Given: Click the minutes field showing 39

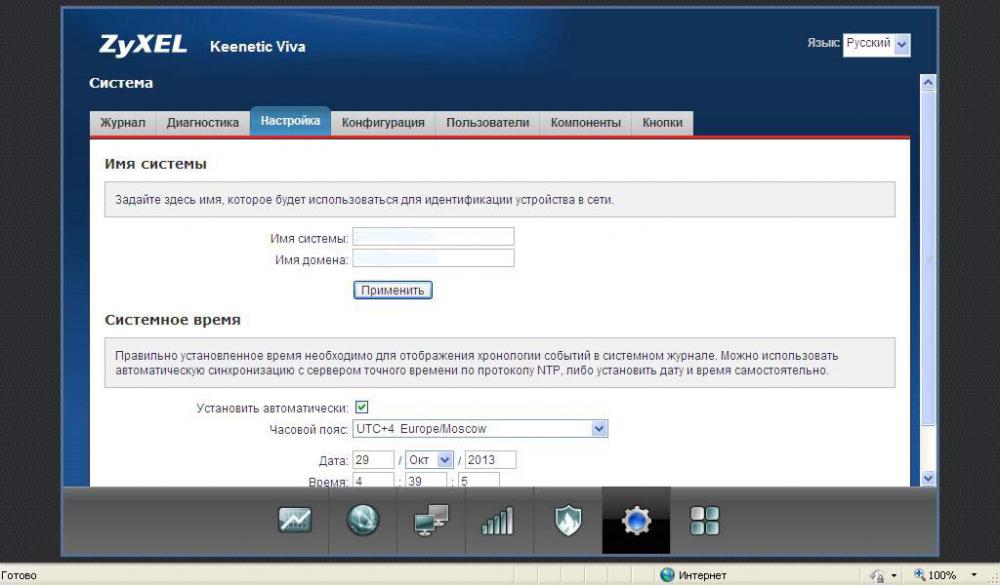Looking at the screenshot, I should coord(425,480).
